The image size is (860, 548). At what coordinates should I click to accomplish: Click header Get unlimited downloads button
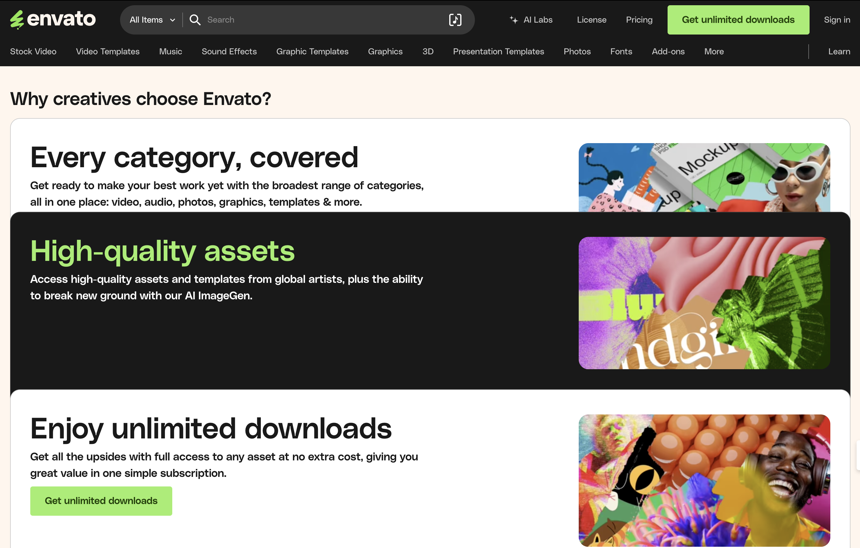pos(738,20)
